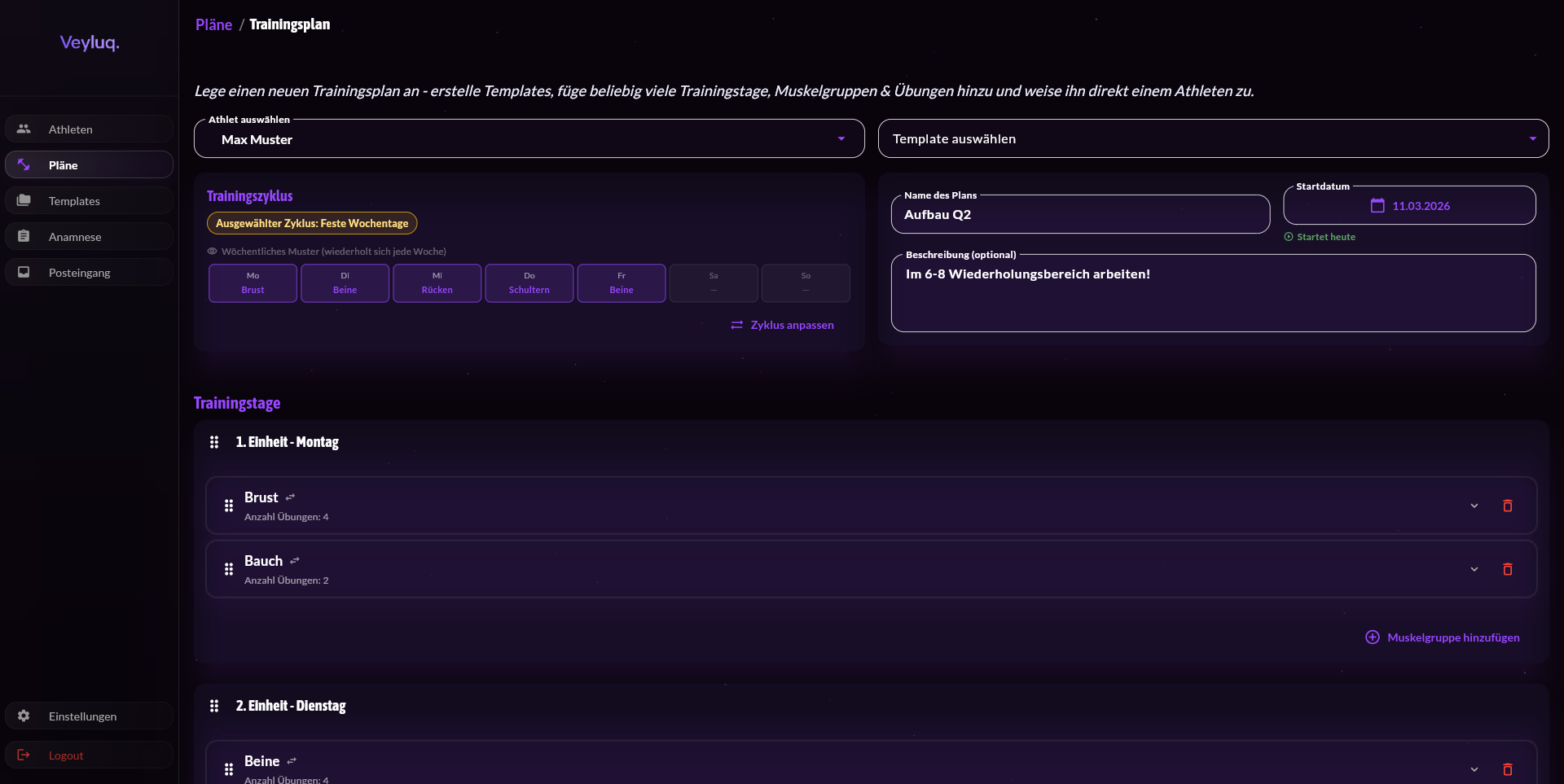Click the drag handle beside Bauch
The width and height of the screenshot is (1564, 784).
229,569
